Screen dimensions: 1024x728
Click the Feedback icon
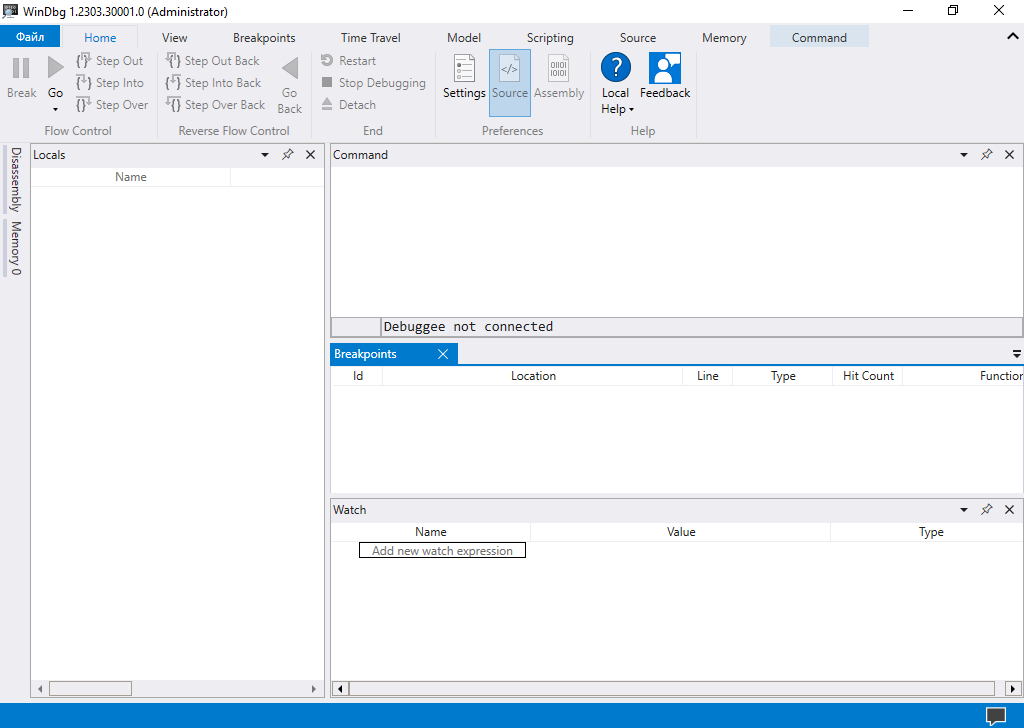[665, 68]
